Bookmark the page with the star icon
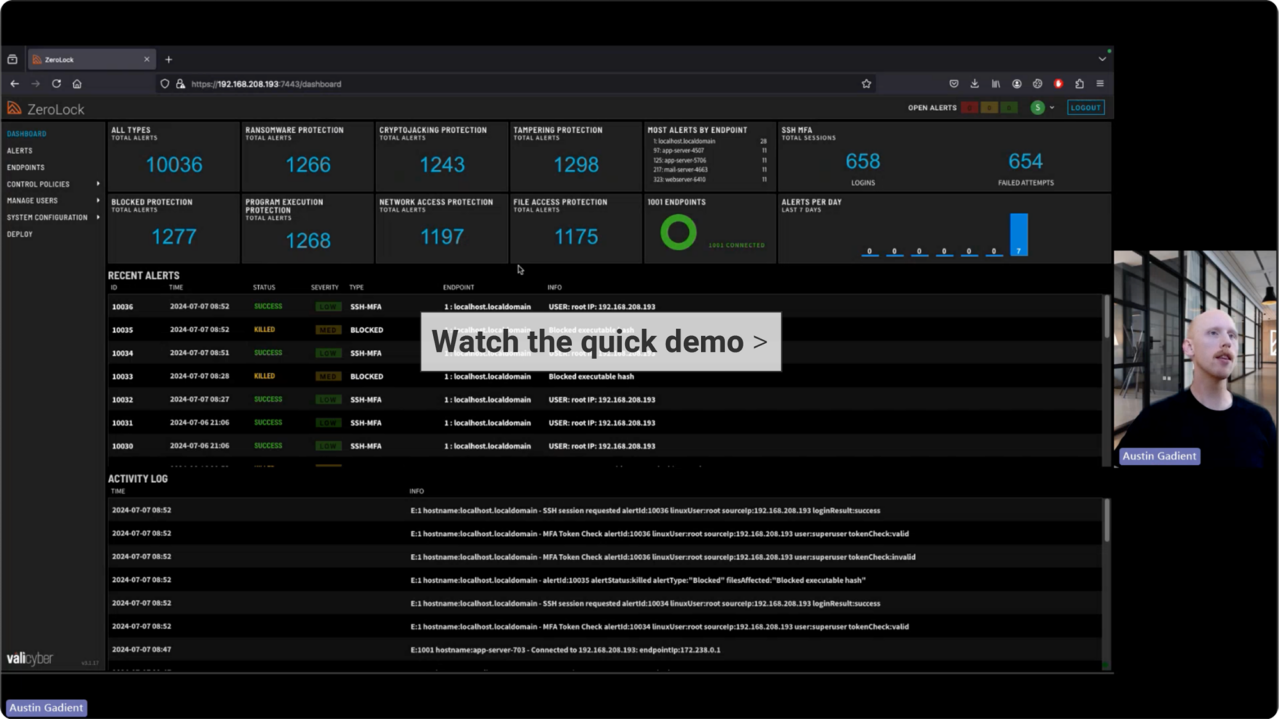Screen dimensions: 1280x719 tap(866, 84)
